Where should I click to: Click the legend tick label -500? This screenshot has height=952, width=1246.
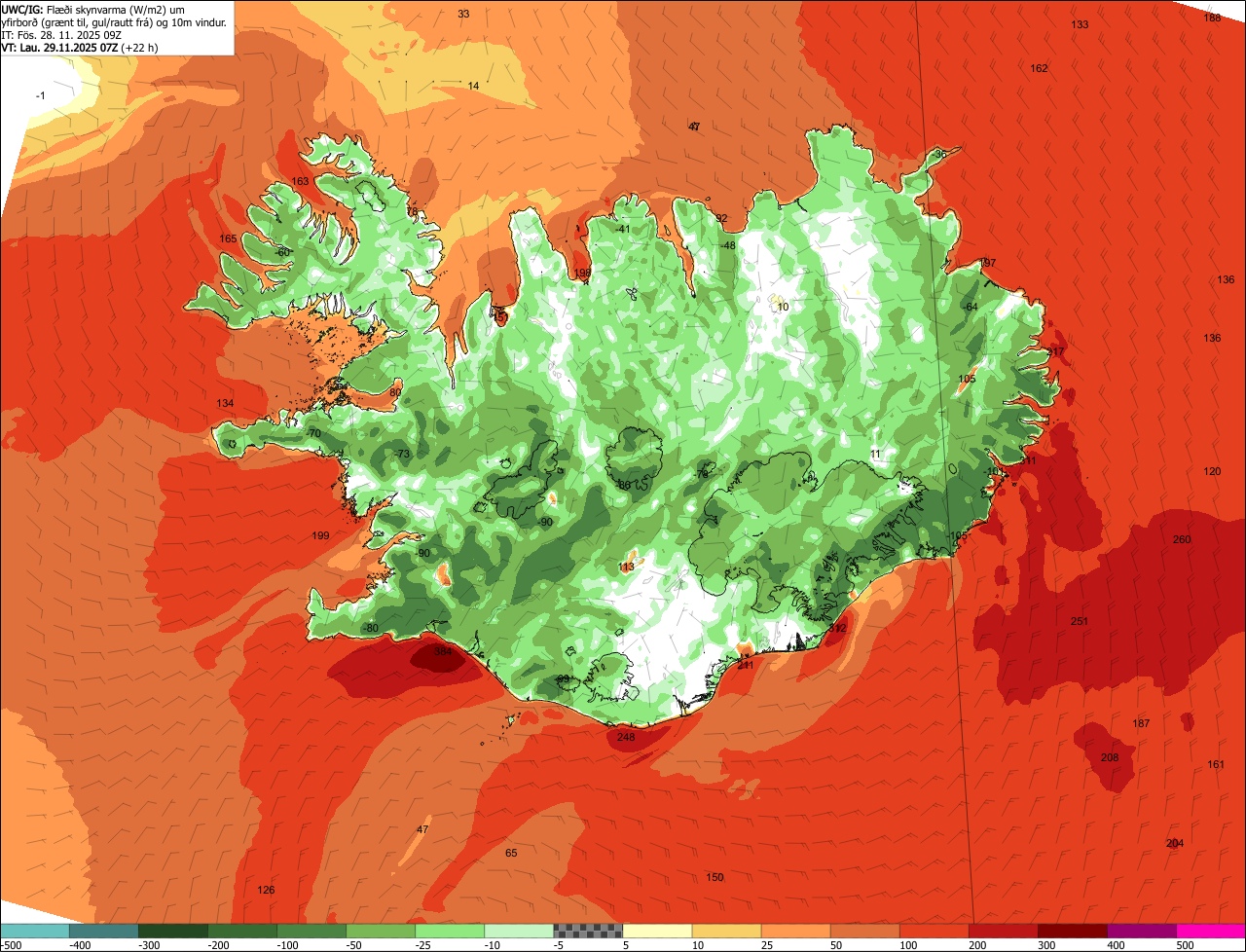point(11,945)
